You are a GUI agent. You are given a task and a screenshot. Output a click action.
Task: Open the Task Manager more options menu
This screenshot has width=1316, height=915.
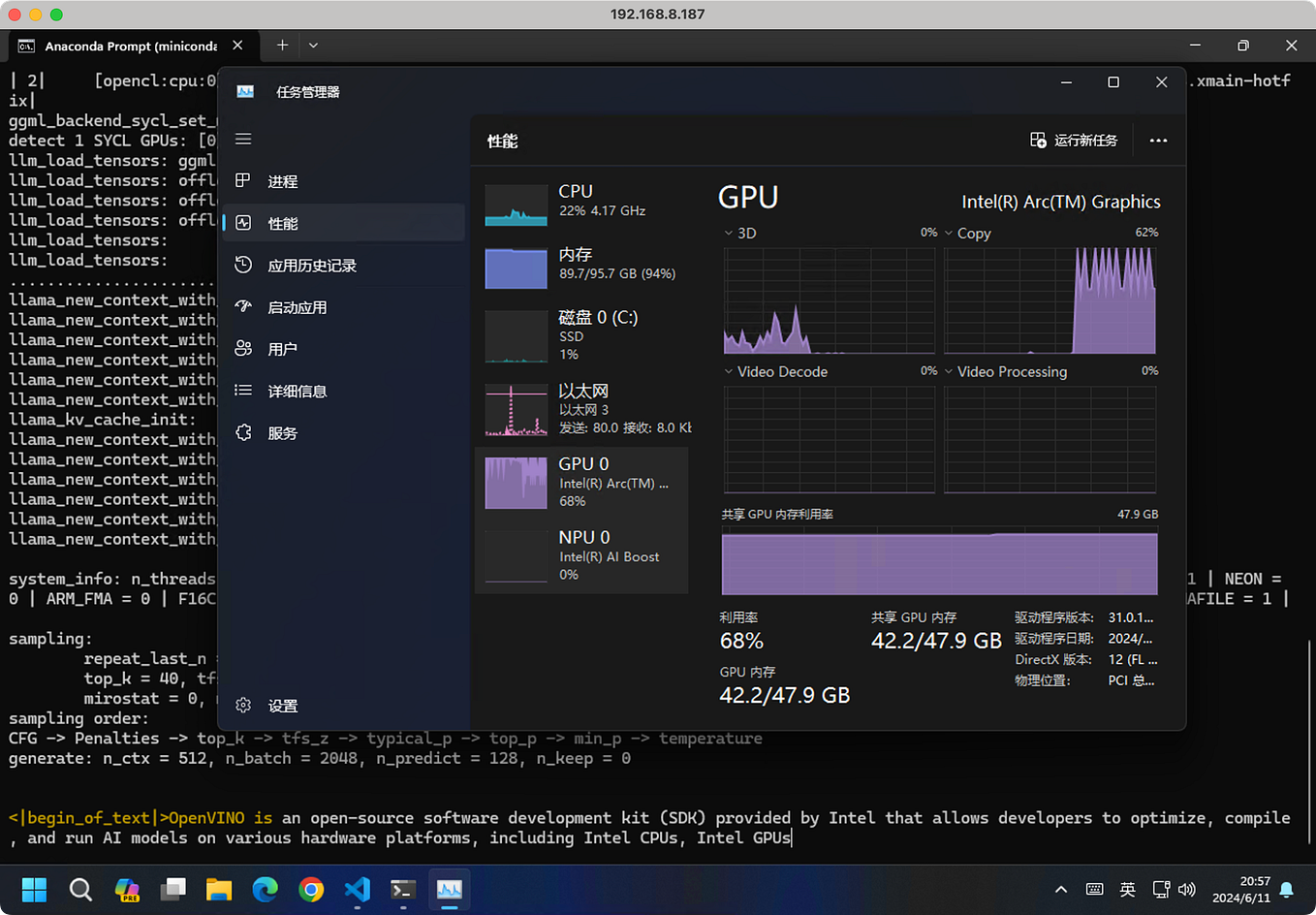coord(1158,140)
